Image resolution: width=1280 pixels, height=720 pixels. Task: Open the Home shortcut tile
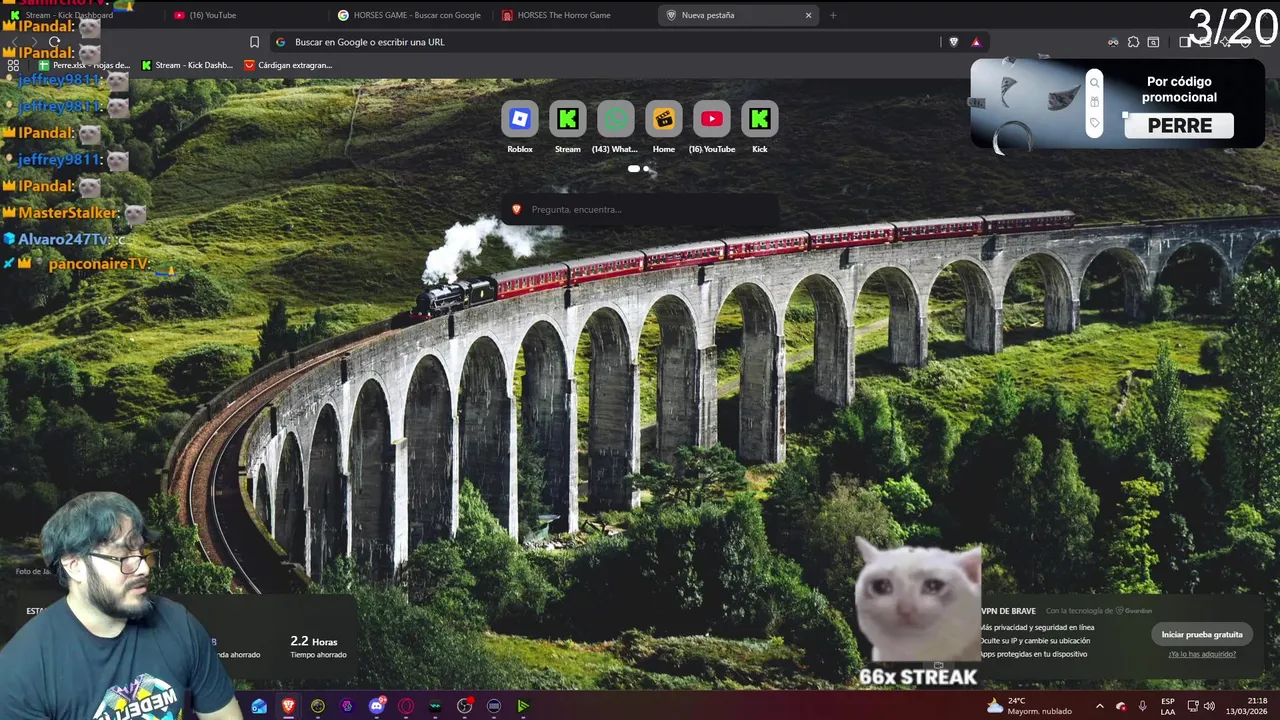664,127
